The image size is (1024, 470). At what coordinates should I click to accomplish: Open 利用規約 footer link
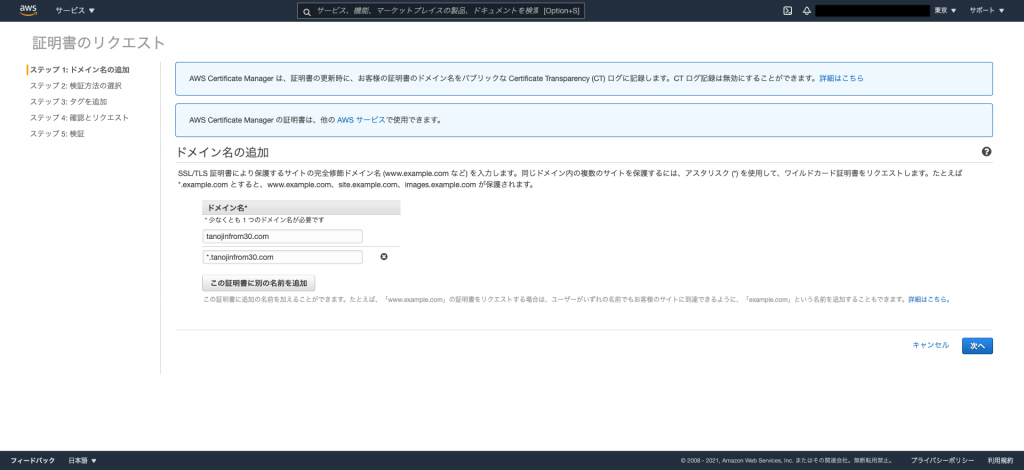(x=1000, y=460)
